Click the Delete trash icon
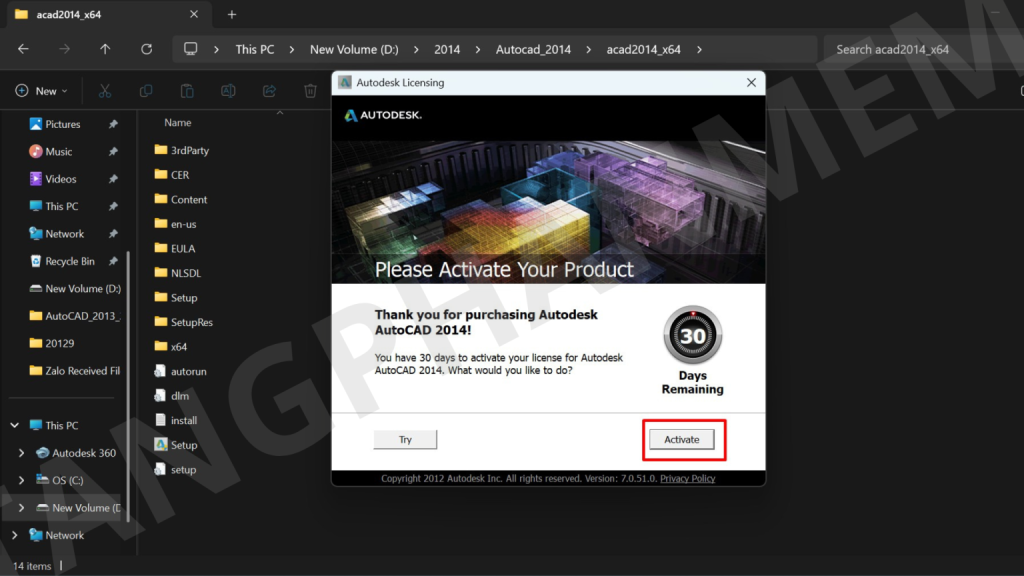The width and height of the screenshot is (1024, 576). point(310,91)
